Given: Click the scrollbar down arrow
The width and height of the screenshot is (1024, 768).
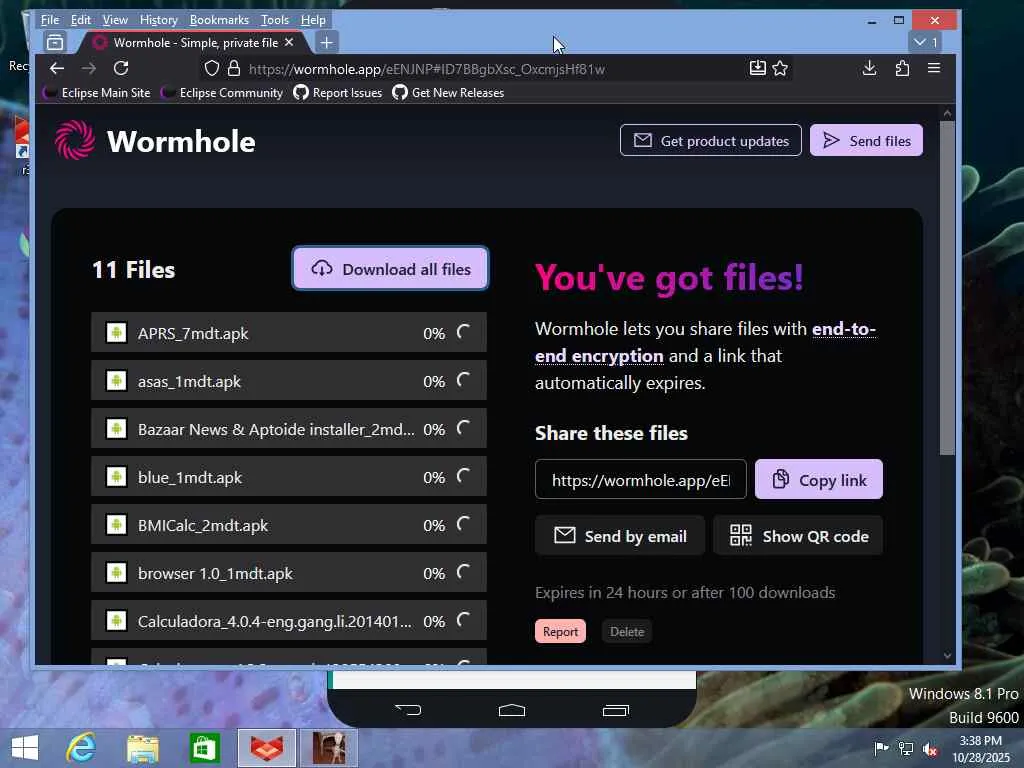Looking at the screenshot, I should tap(948, 656).
